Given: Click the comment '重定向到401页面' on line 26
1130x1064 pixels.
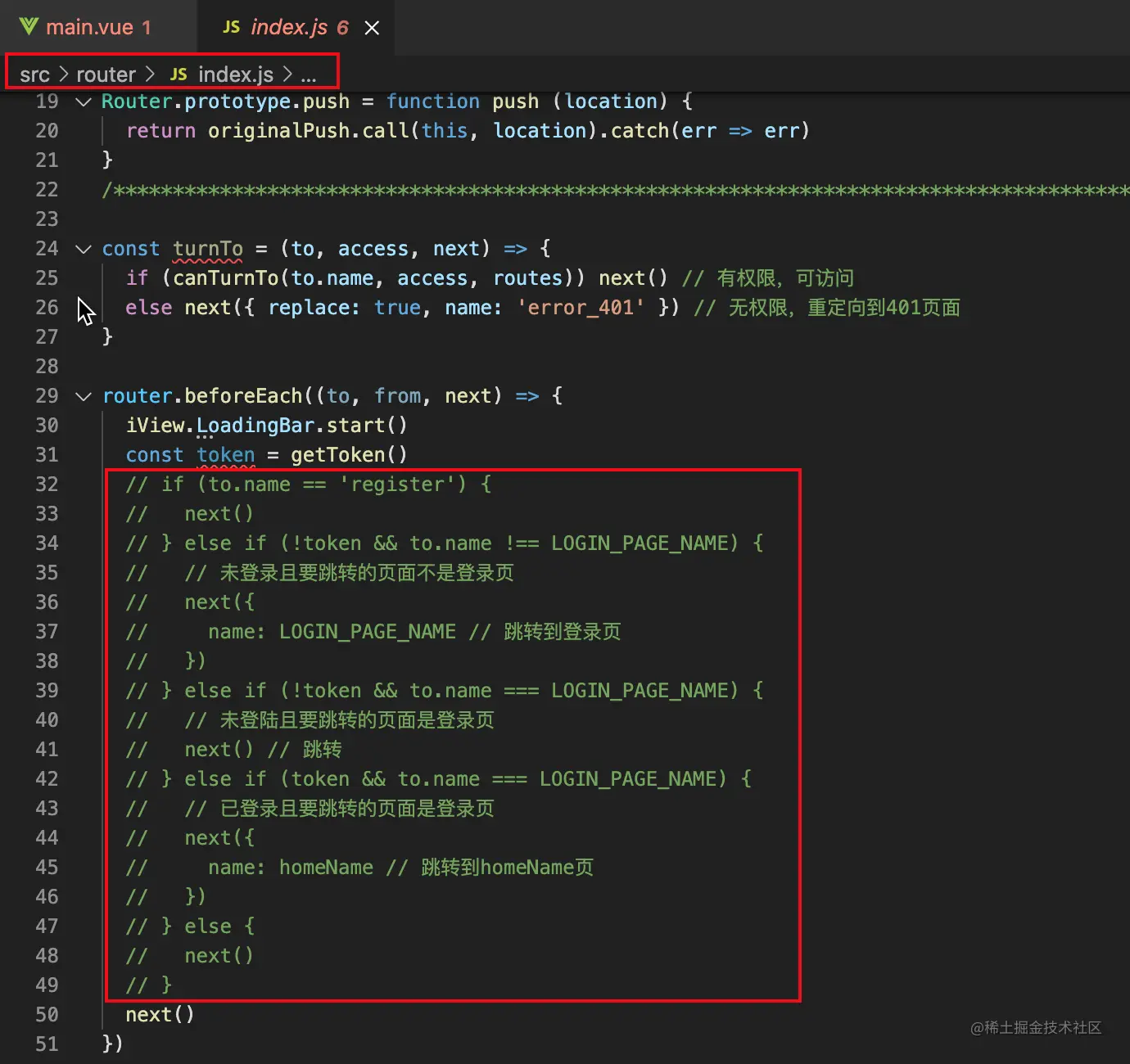Looking at the screenshot, I should (x=884, y=308).
